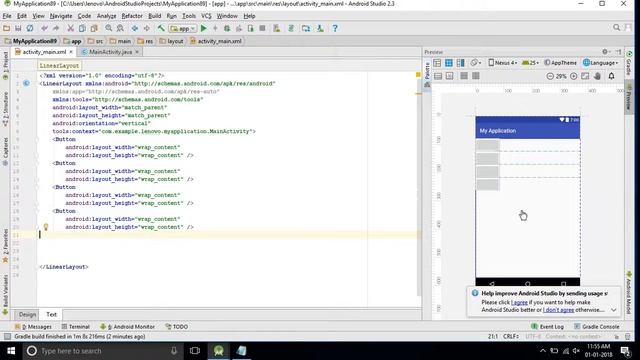Open the Event Log panel
The height and width of the screenshot is (360, 640).
(x=547, y=327)
